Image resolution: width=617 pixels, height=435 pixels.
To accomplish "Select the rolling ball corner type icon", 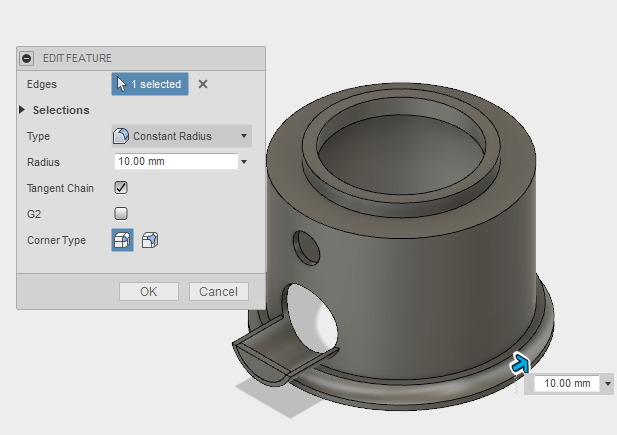I will 122,240.
